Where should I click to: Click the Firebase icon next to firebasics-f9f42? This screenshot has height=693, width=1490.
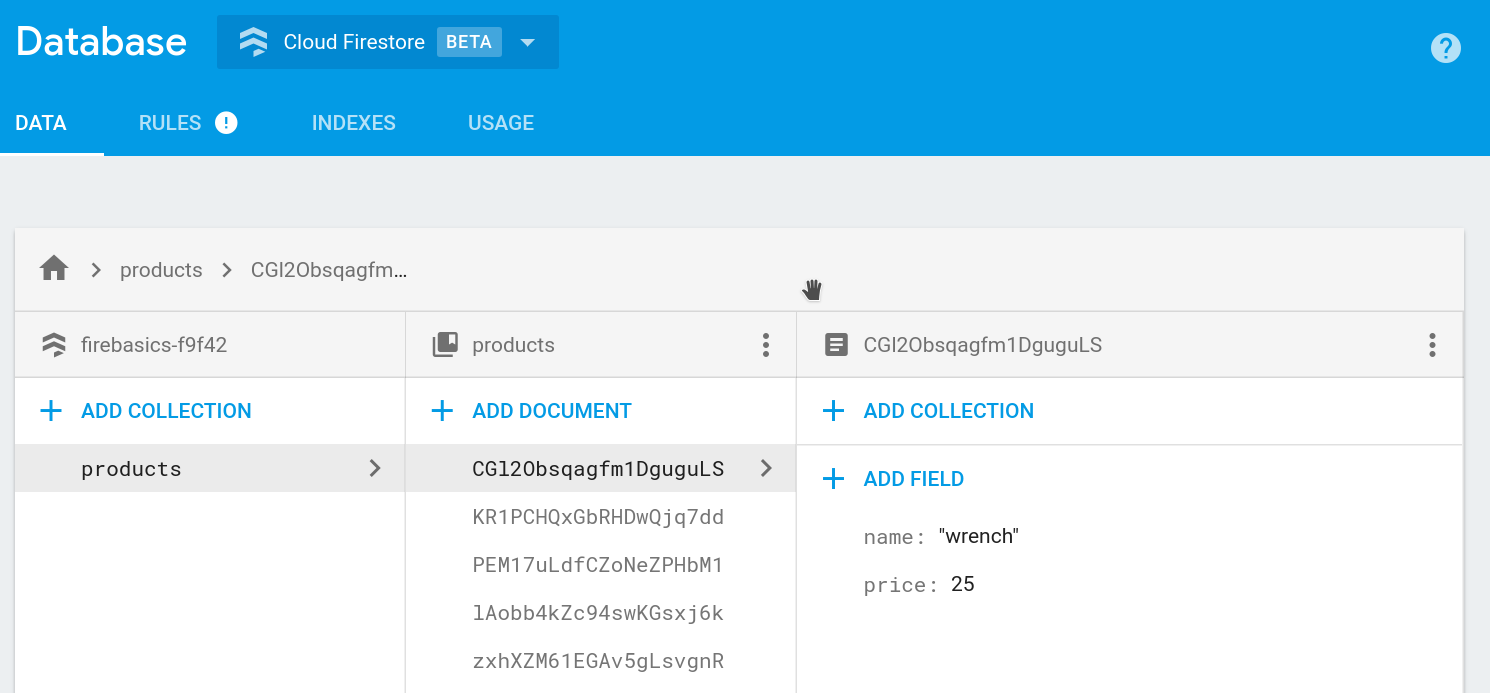(x=53, y=344)
